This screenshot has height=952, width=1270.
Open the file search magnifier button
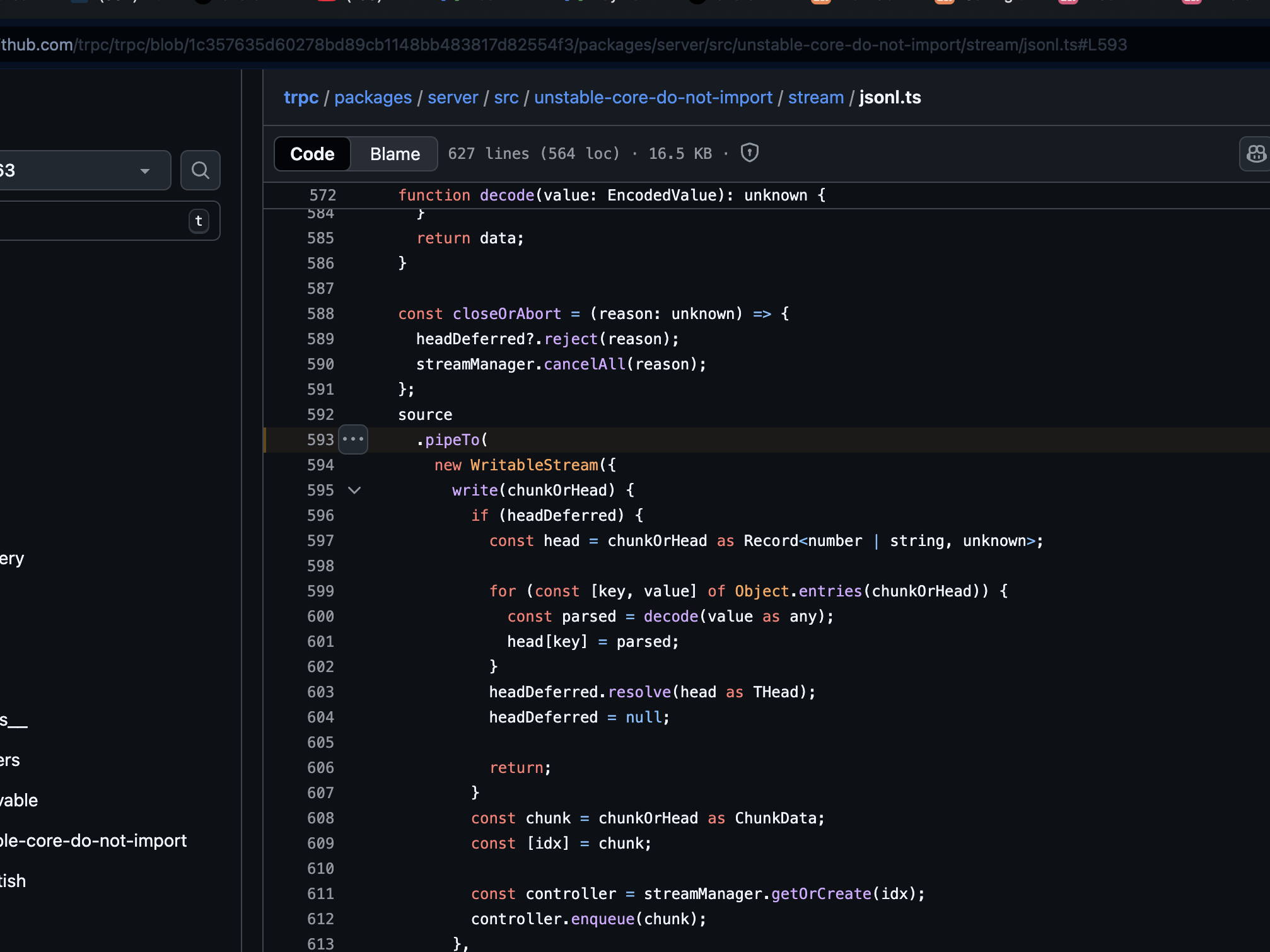point(200,170)
